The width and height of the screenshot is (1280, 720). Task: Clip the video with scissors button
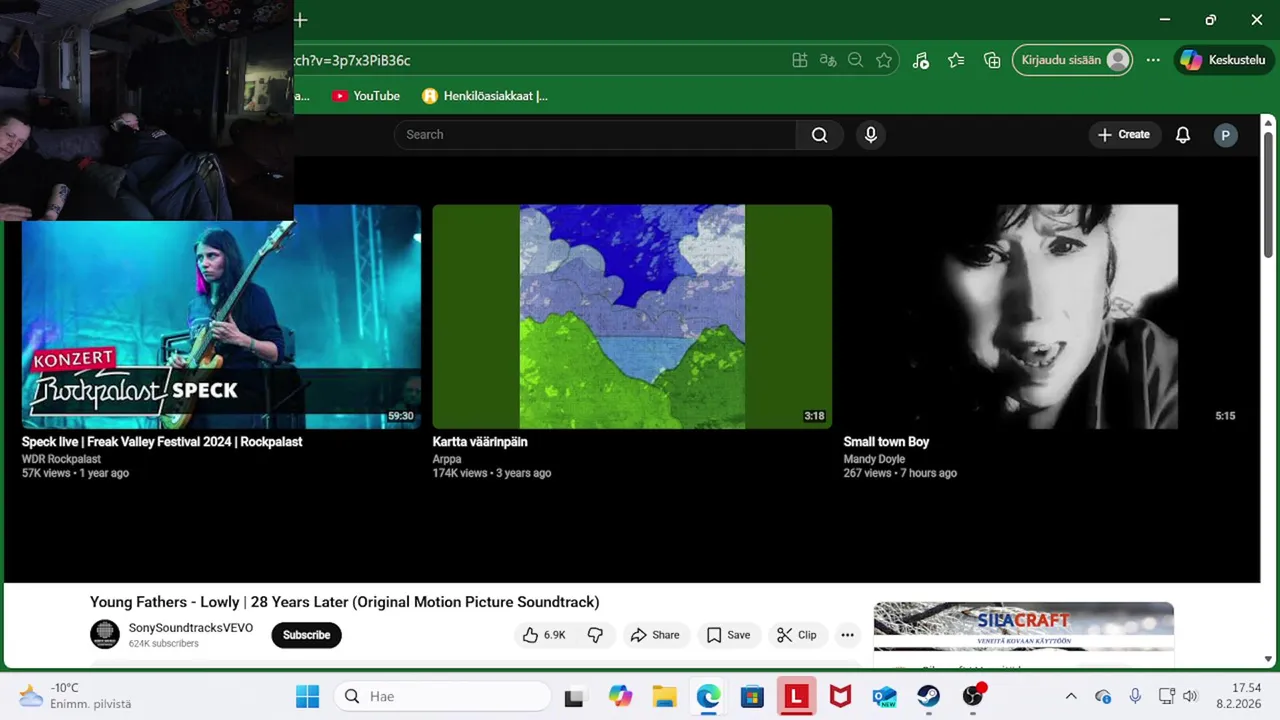click(x=797, y=635)
